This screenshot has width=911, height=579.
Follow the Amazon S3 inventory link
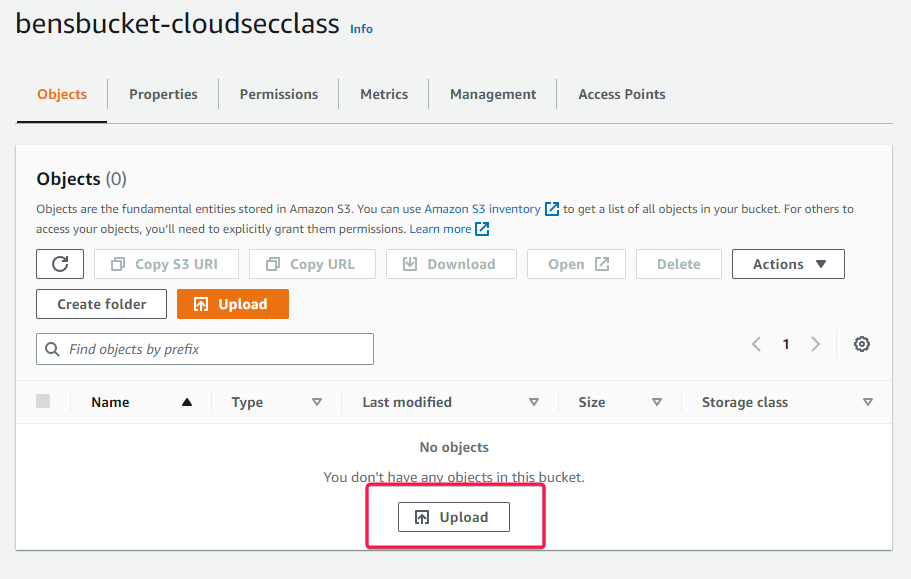click(x=482, y=209)
